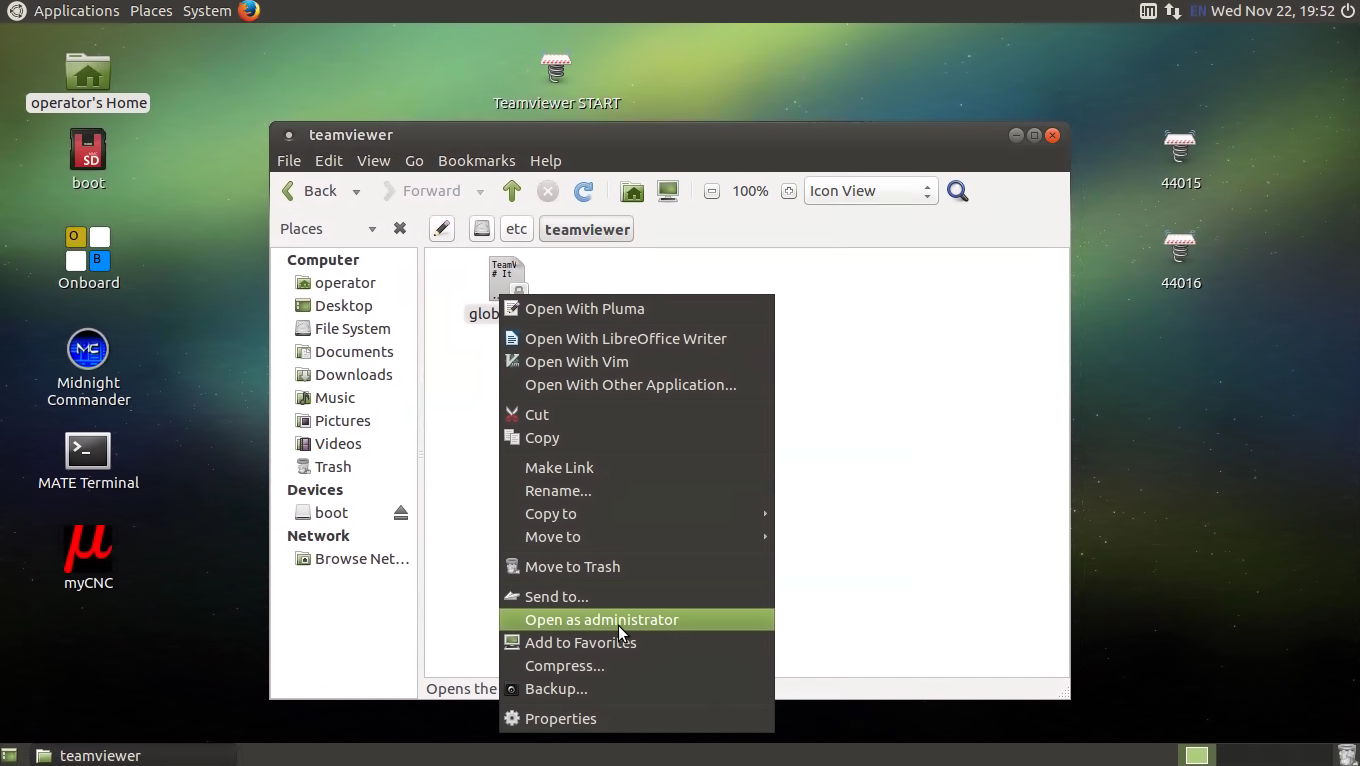Screen dimensions: 1360x766
Task: Click the Home folder toolbar icon
Action: click(x=632, y=191)
